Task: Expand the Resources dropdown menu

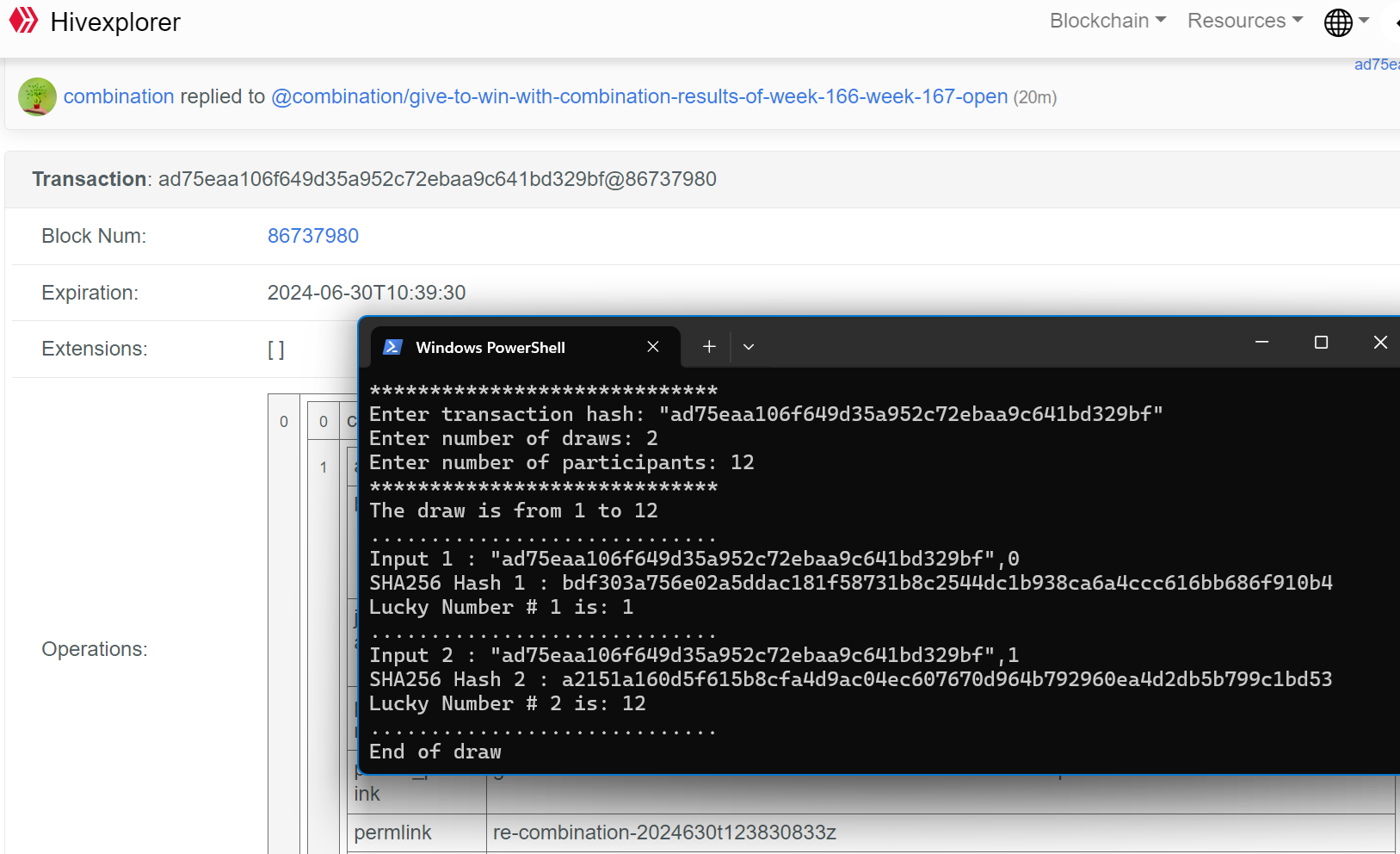Action: pos(1245,21)
